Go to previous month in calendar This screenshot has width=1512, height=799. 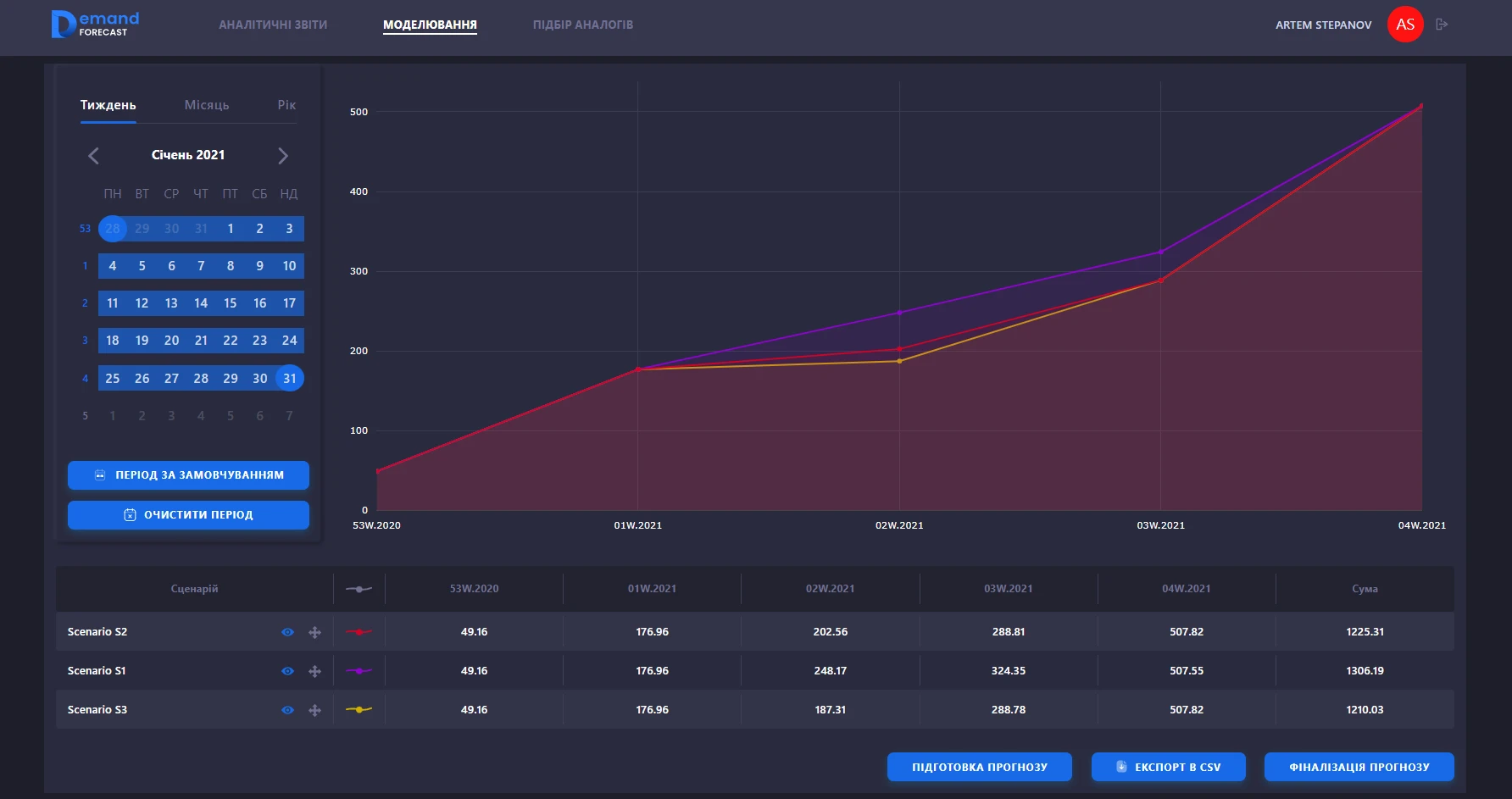pos(94,156)
